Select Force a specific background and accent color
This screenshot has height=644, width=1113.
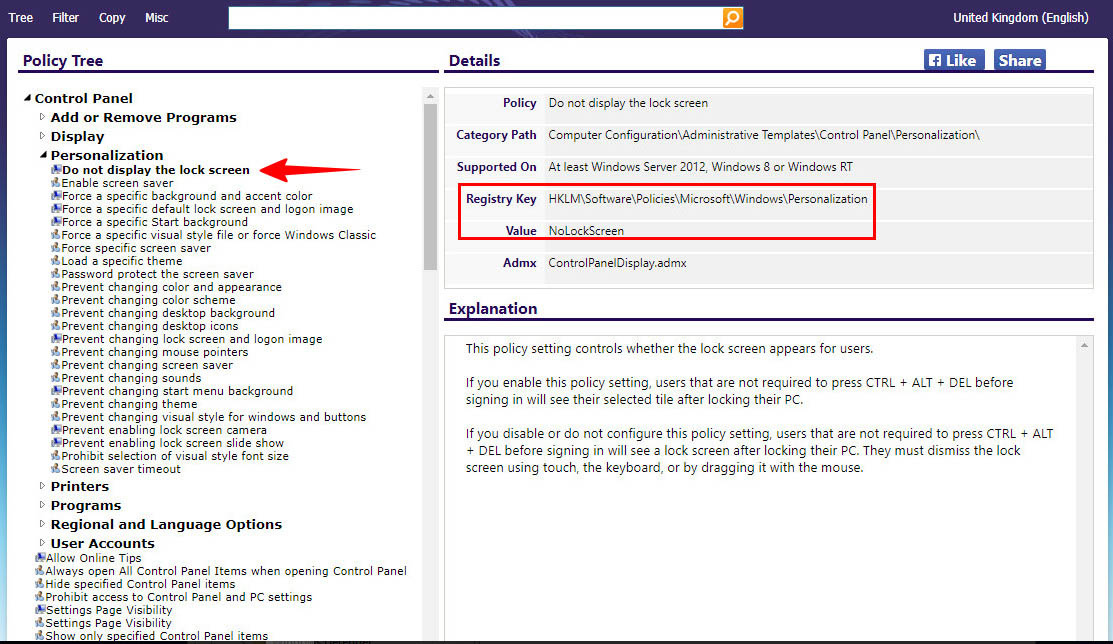click(x=187, y=196)
